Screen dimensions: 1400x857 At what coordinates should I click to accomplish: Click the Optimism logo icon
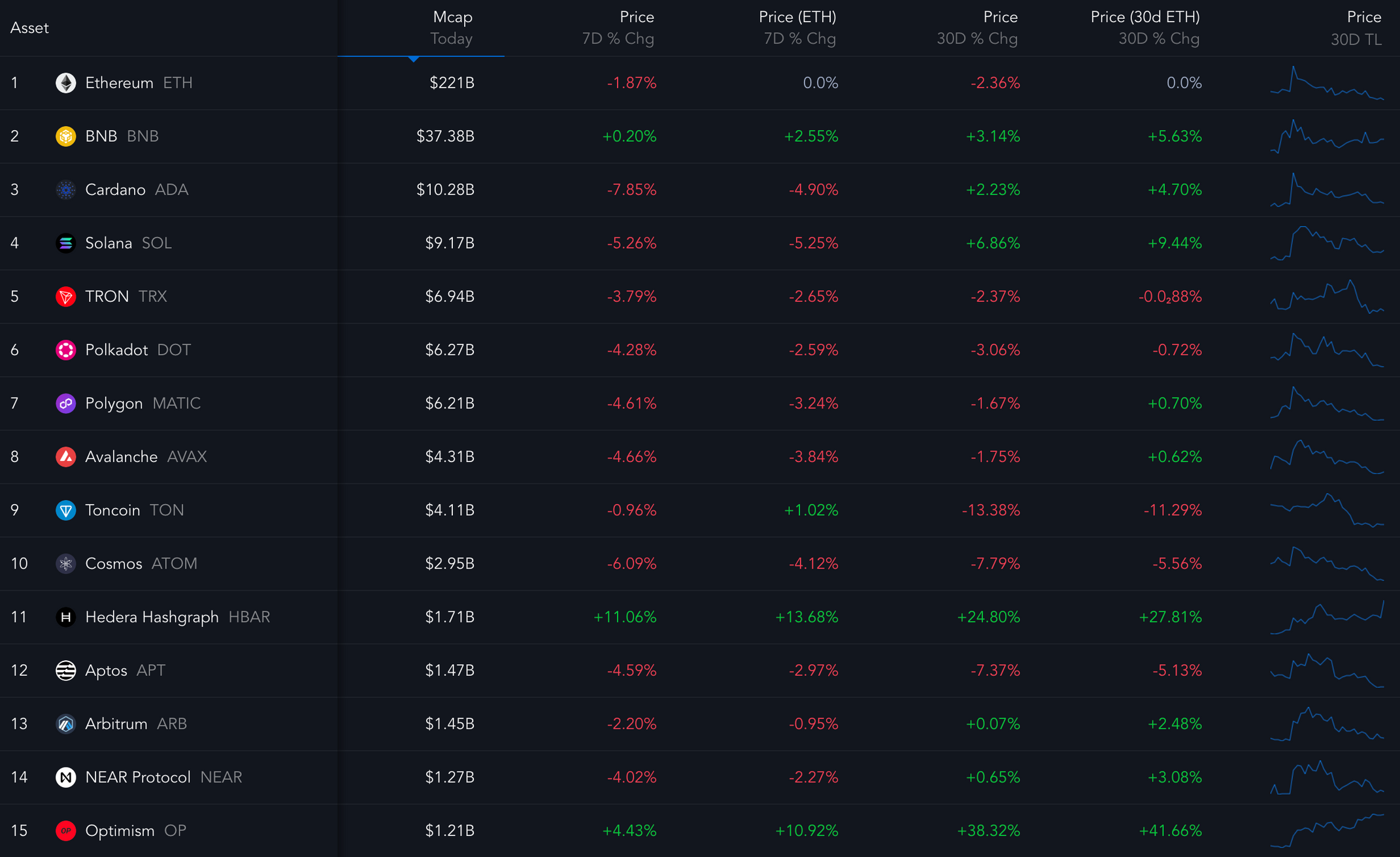pos(65,831)
